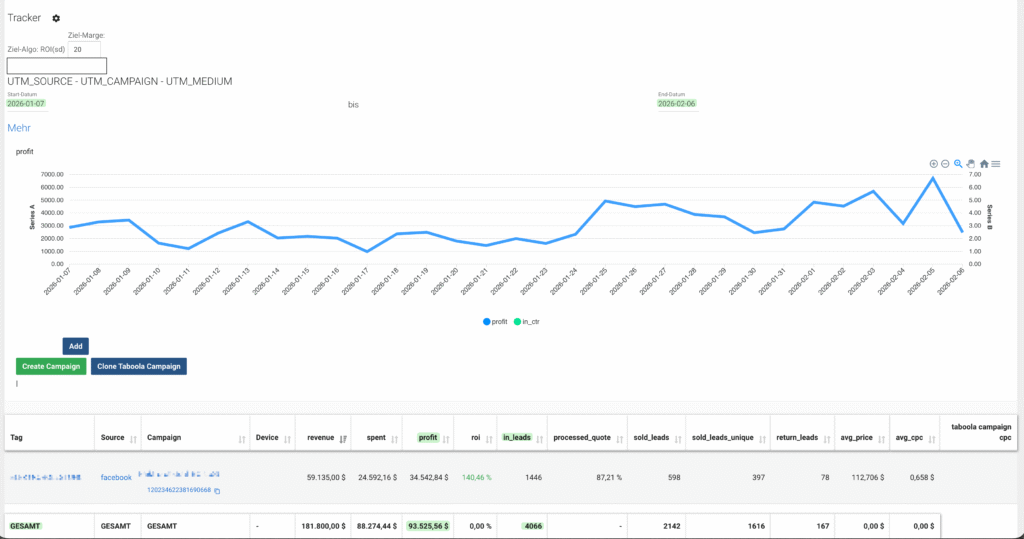Expand the Mehr section
The image size is (1024, 539).
pos(19,128)
